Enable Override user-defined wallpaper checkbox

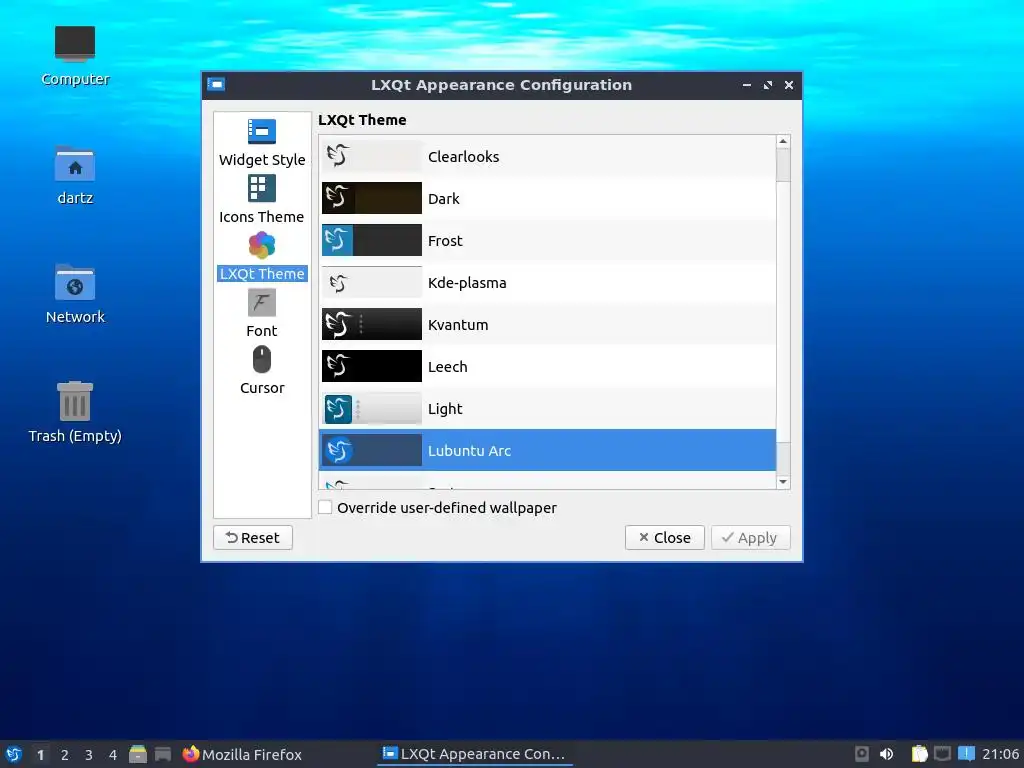pos(325,507)
